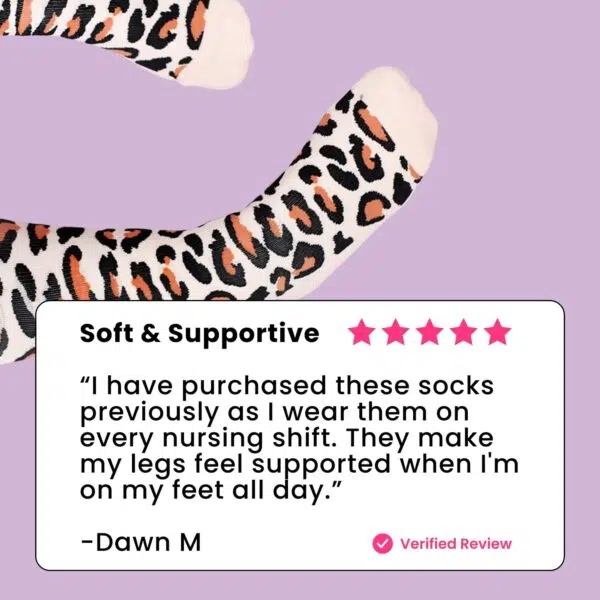Click the pink verified checkmark badge
The image size is (600, 600).
(382, 543)
